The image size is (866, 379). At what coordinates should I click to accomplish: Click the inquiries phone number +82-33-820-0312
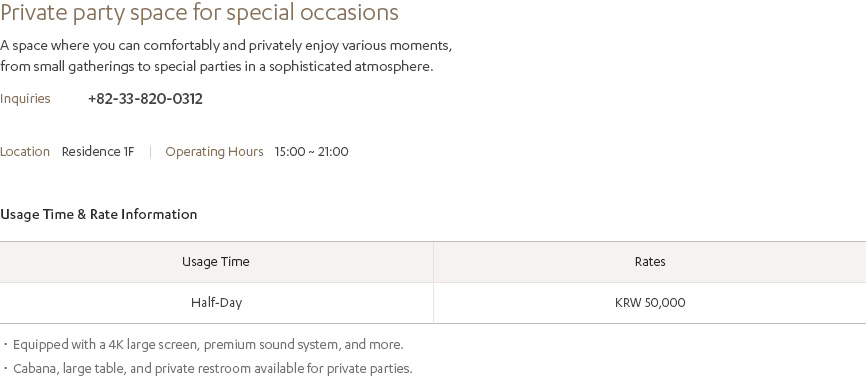coord(145,99)
